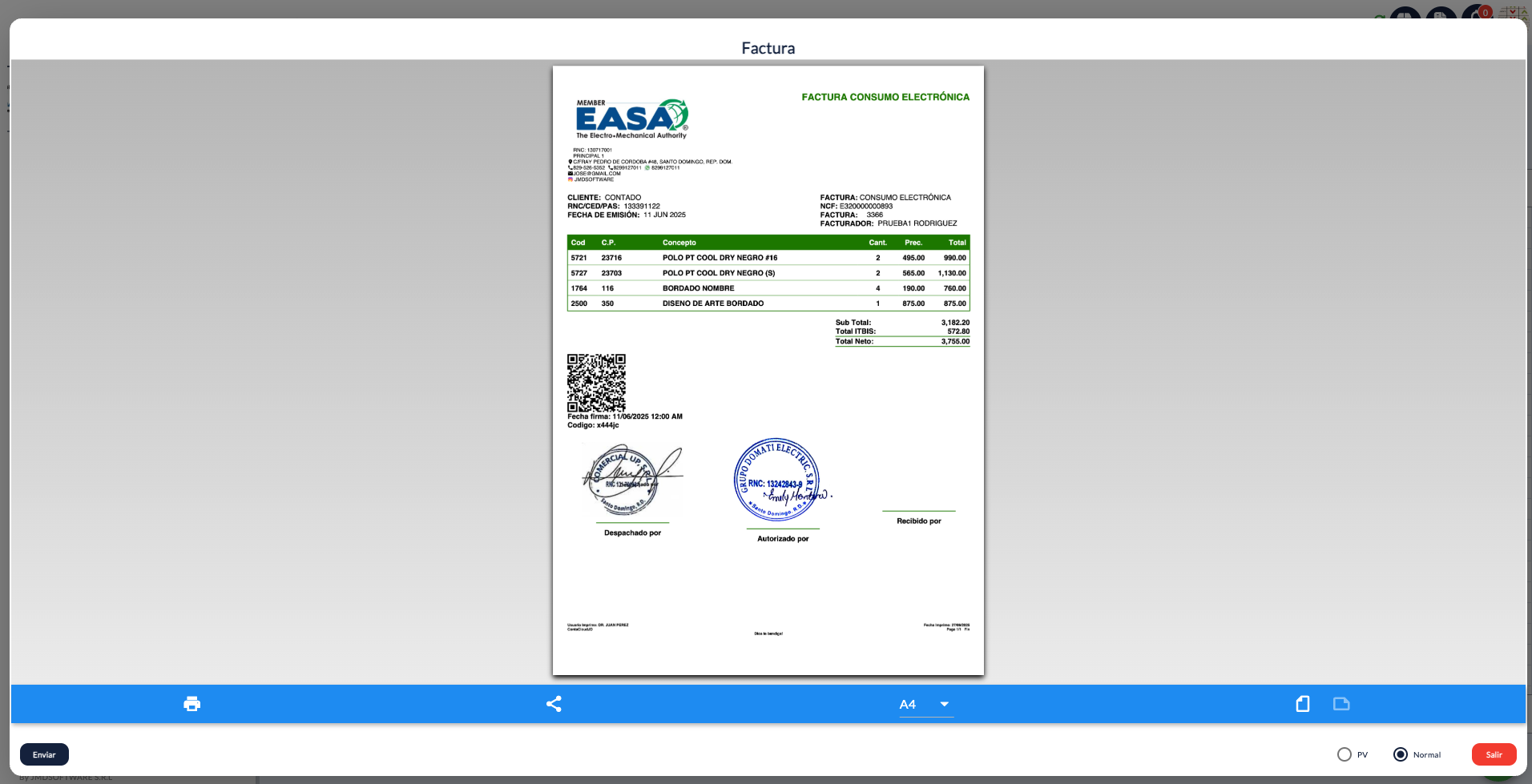This screenshot has height=784, width=1532.
Task: Click the print icon in blue toolbar
Action: (192, 704)
